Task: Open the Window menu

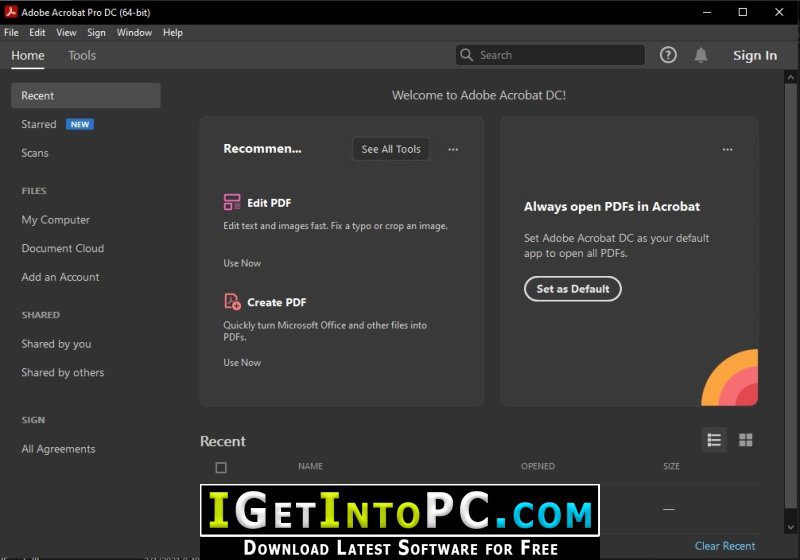Action: (x=134, y=33)
